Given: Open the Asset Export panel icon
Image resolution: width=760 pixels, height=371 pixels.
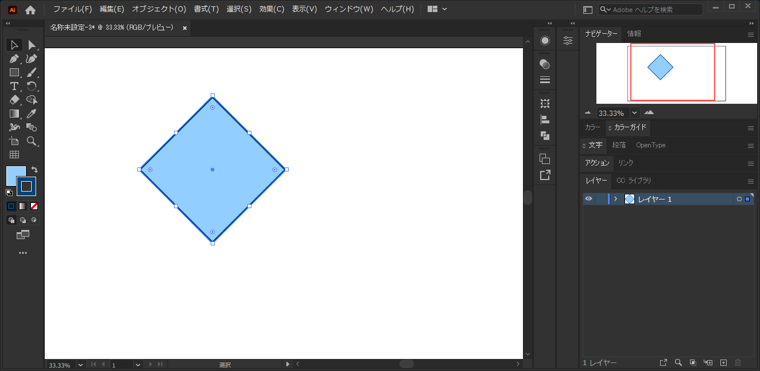Looking at the screenshot, I should [x=545, y=175].
